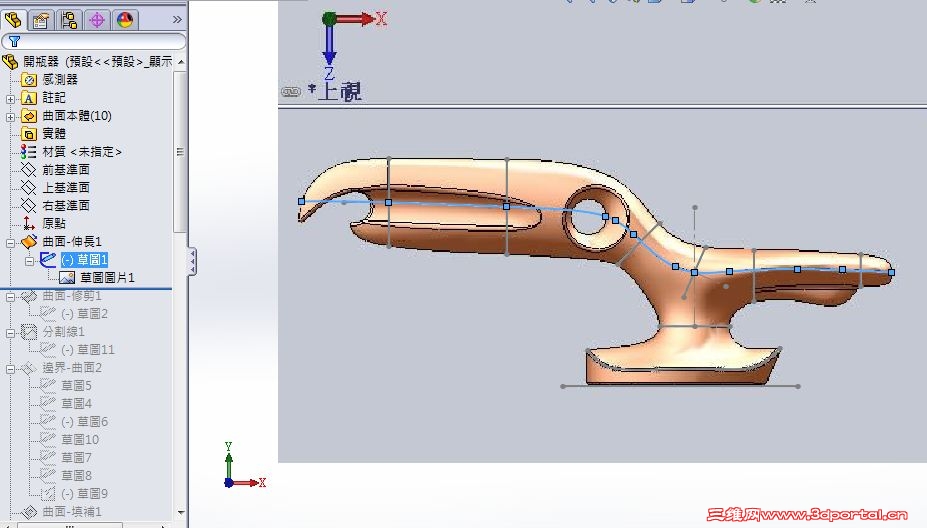
Task: Expand the 曲面本體(10) folder
Action: coord(10,117)
